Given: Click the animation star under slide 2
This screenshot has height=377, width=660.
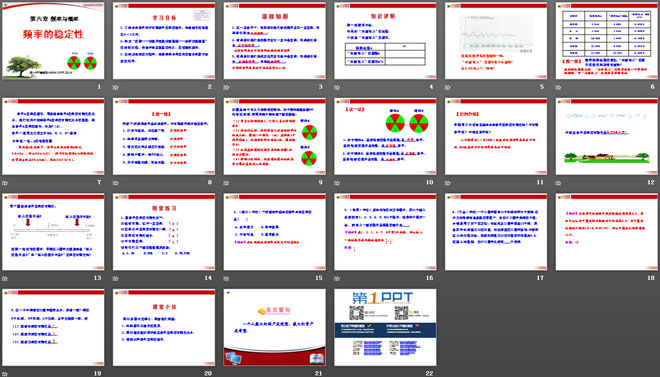Looking at the screenshot, I should pos(115,88).
